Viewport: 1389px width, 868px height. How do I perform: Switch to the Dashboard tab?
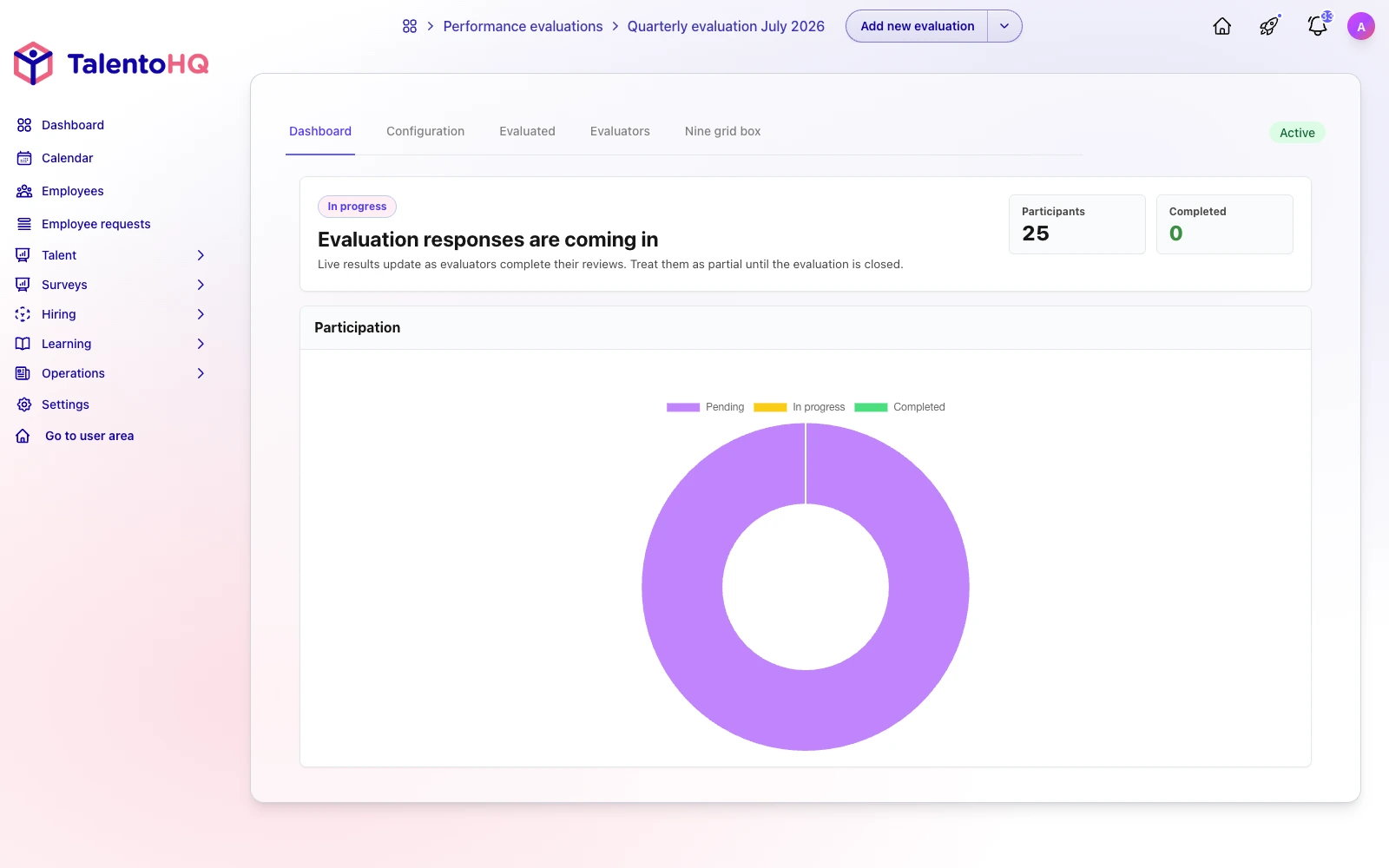click(320, 131)
